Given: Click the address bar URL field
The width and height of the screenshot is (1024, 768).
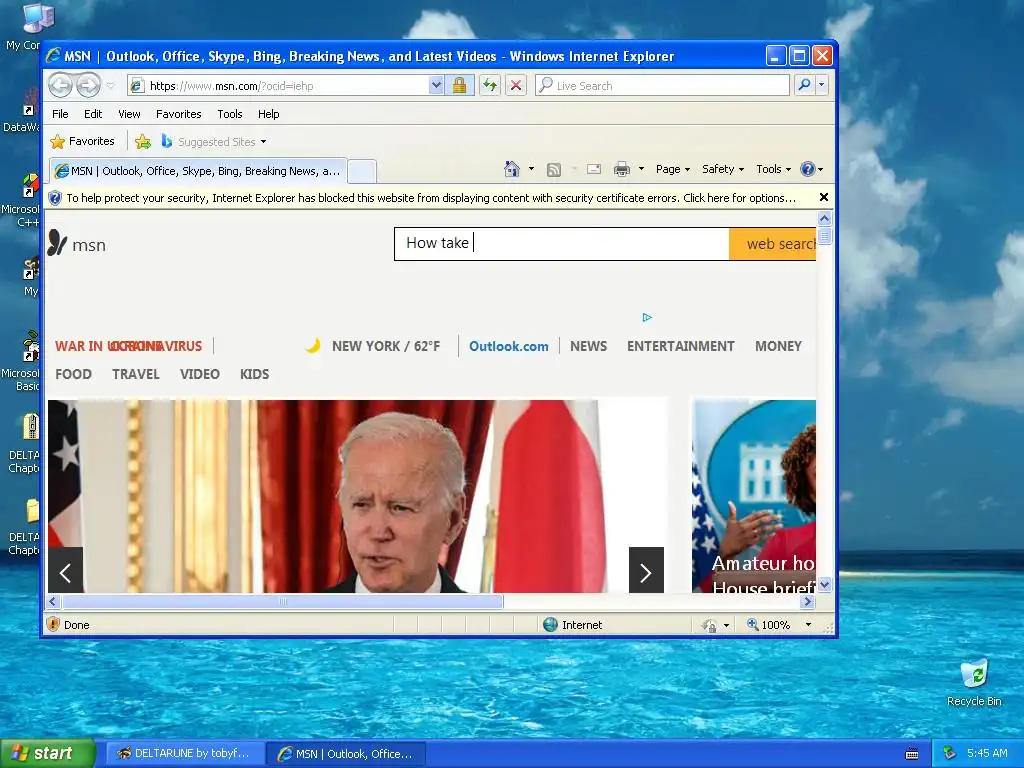Looking at the screenshot, I should (x=279, y=86).
